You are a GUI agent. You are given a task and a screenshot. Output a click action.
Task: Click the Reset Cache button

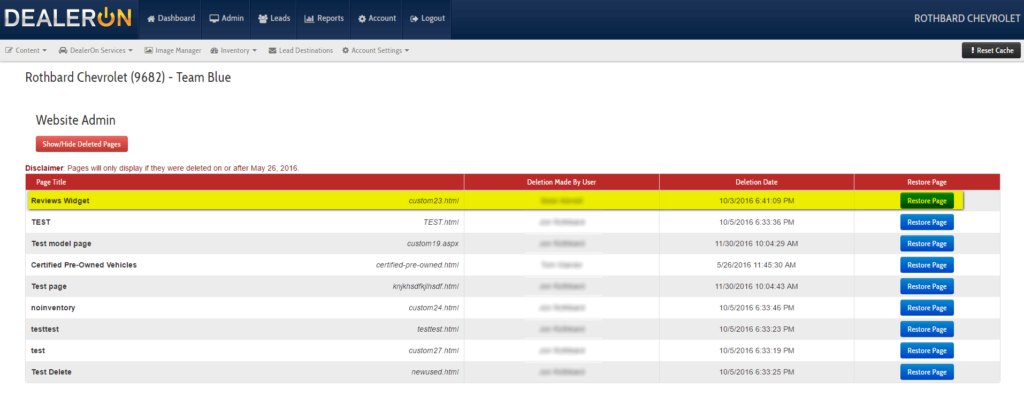(x=991, y=50)
